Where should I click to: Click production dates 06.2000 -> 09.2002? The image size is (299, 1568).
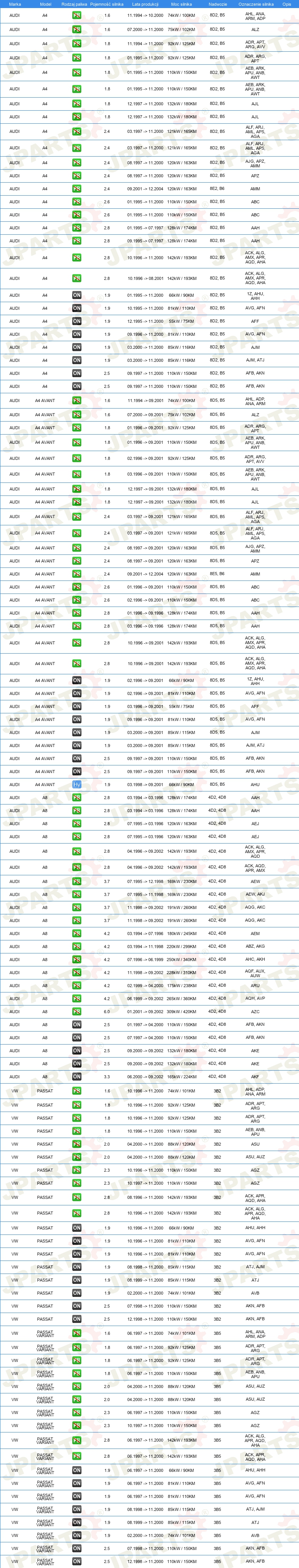click(145, 1077)
